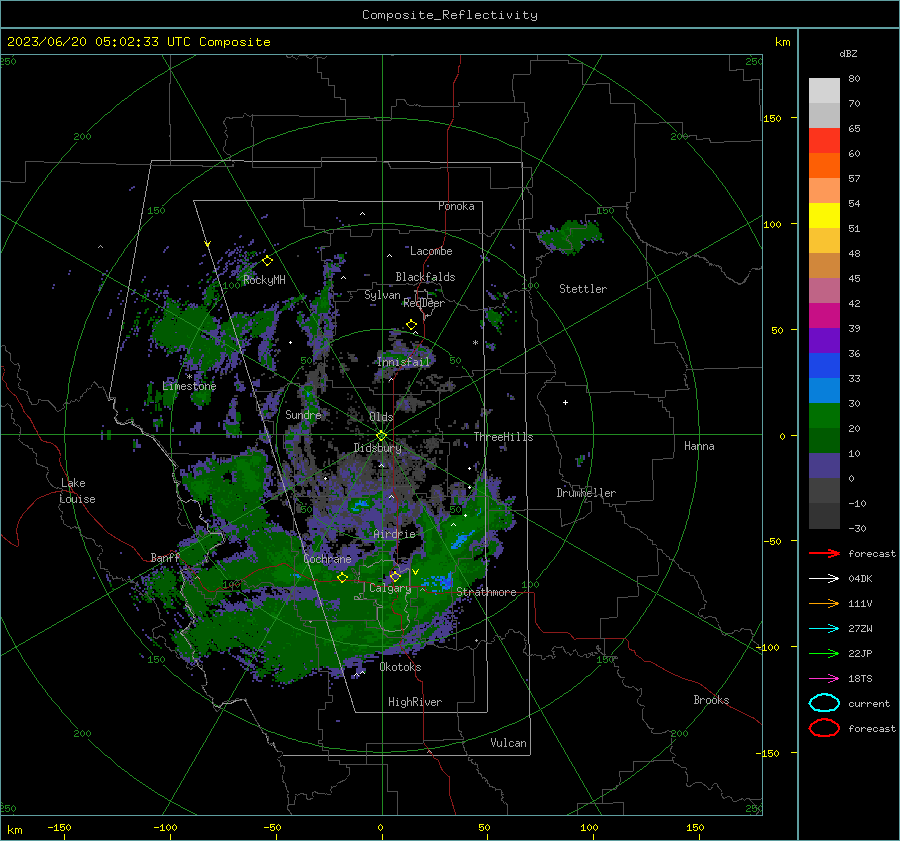Click the Lacombe city label
Viewport: 900px width, 841px height.
(x=431, y=251)
